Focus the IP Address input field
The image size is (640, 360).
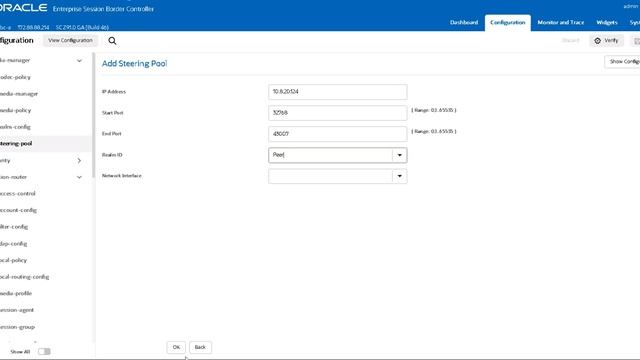tap(338, 92)
